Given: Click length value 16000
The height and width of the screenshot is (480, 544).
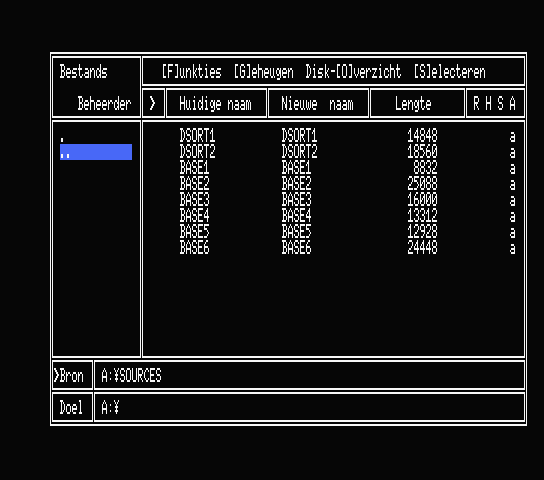Looking at the screenshot, I should pos(422,199).
